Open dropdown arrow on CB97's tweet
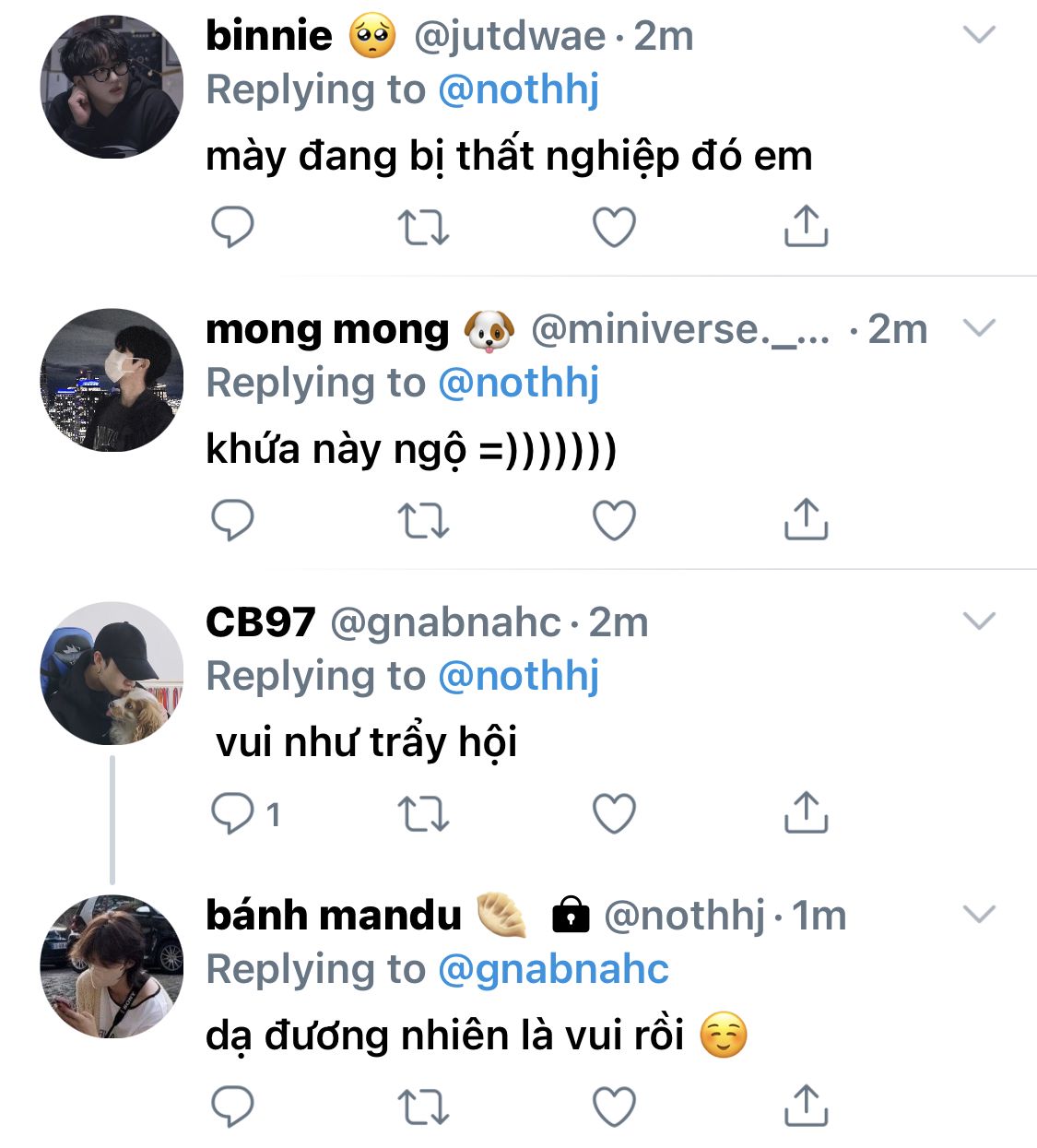 pos(979,621)
